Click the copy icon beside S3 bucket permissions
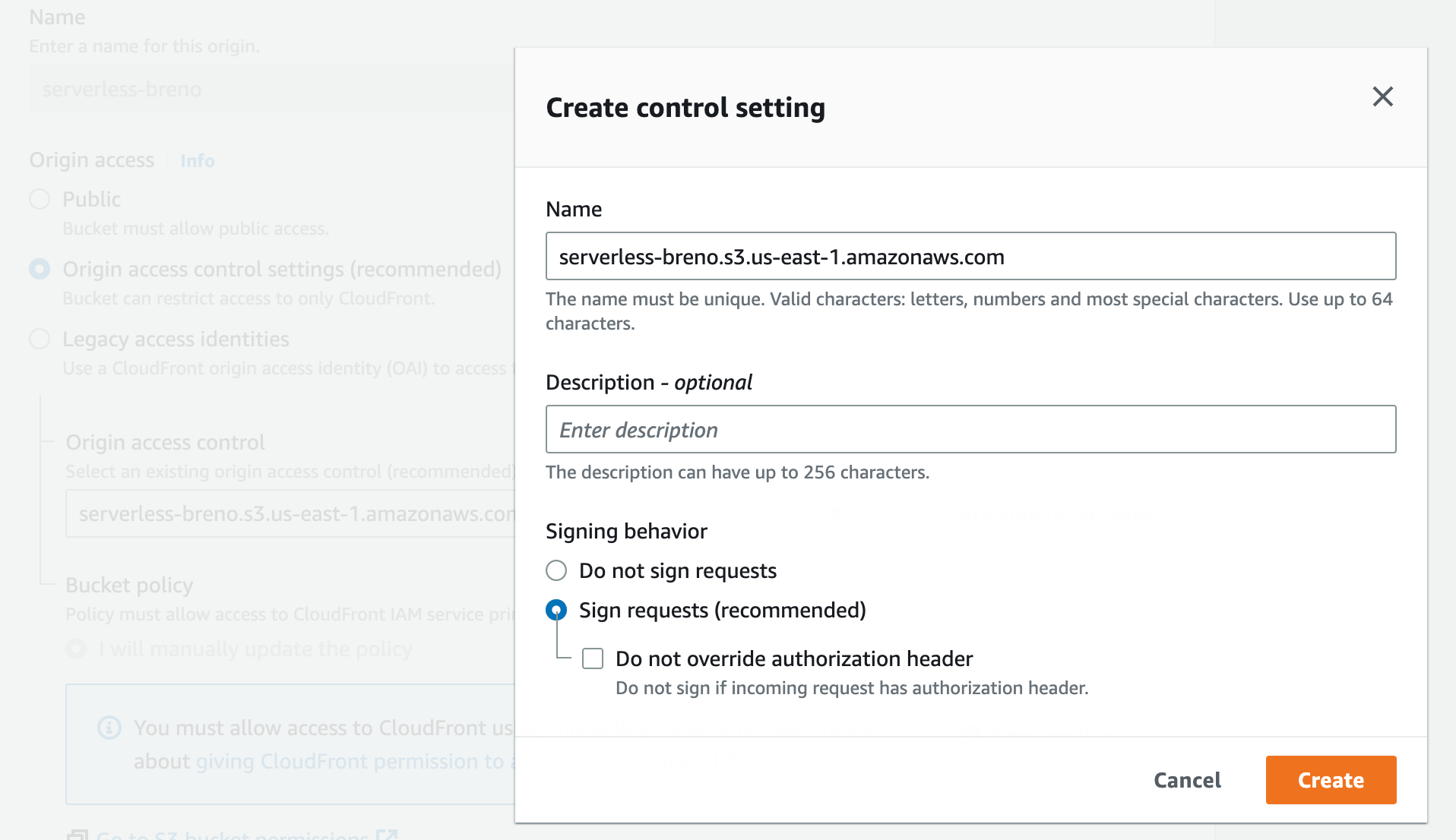Image resolution: width=1456 pixels, height=840 pixels. (78, 835)
